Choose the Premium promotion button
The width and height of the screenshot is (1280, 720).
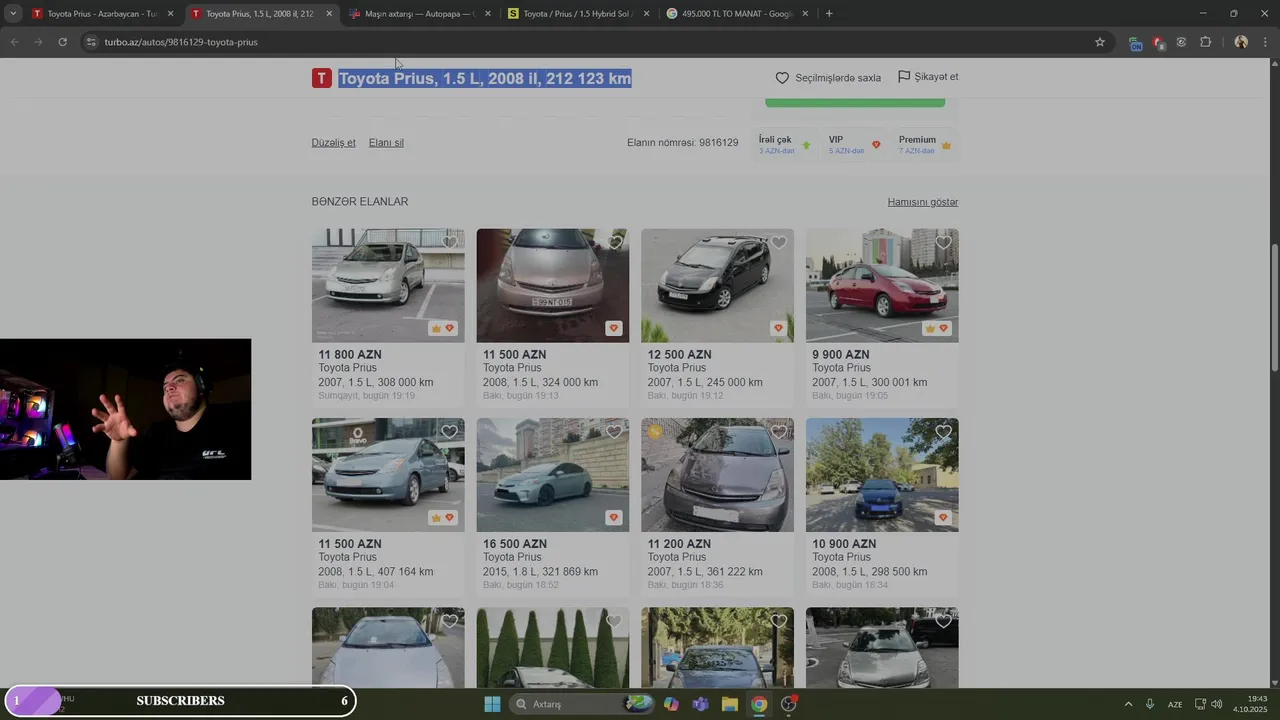click(925, 145)
